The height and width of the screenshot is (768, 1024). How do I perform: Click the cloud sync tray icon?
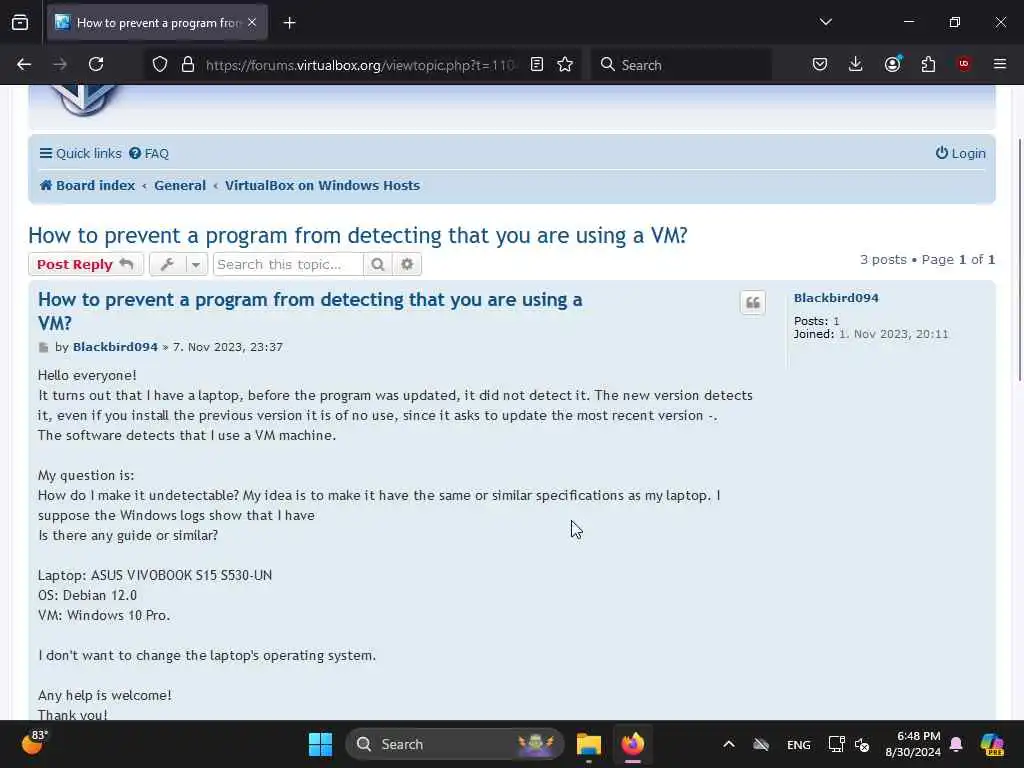coord(761,744)
